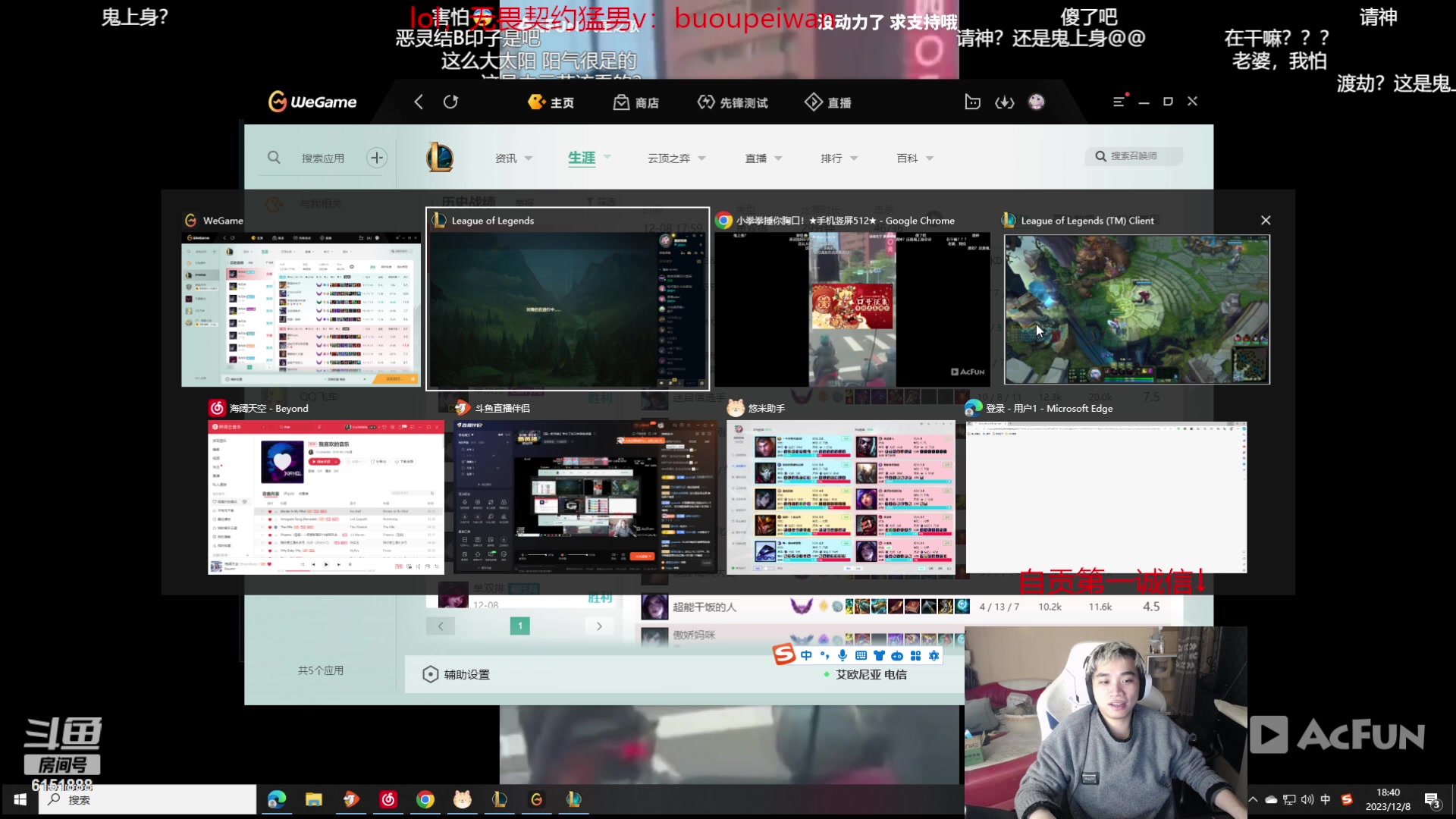Open the Sogou soft keyboard icon

(861, 655)
